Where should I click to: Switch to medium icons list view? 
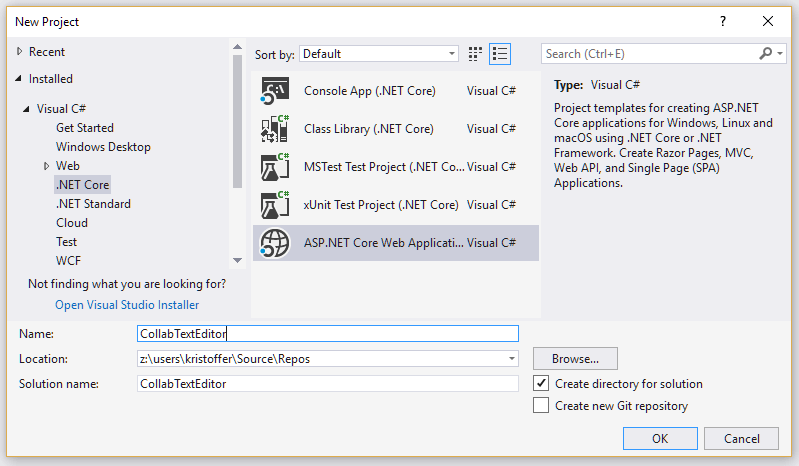pos(500,54)
